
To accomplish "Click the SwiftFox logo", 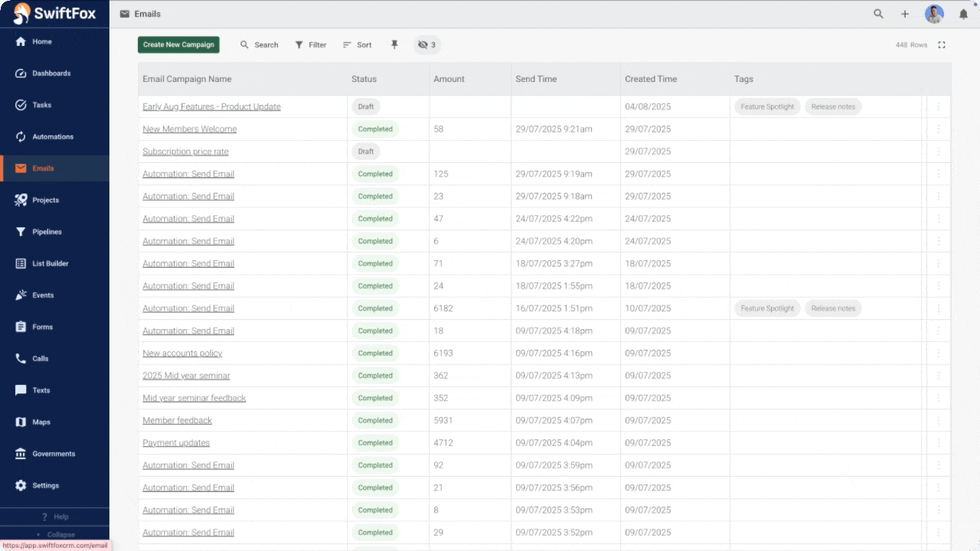I will tap(54, 13).
